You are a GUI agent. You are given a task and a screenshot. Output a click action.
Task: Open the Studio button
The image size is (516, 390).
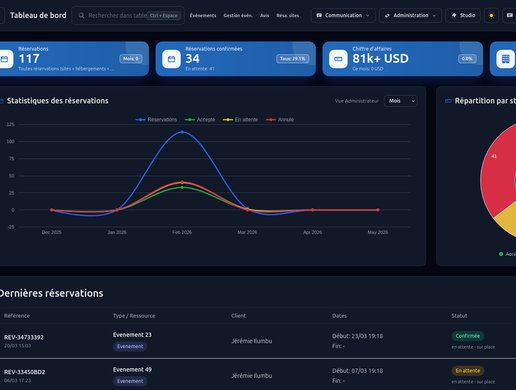pos(463,15)
